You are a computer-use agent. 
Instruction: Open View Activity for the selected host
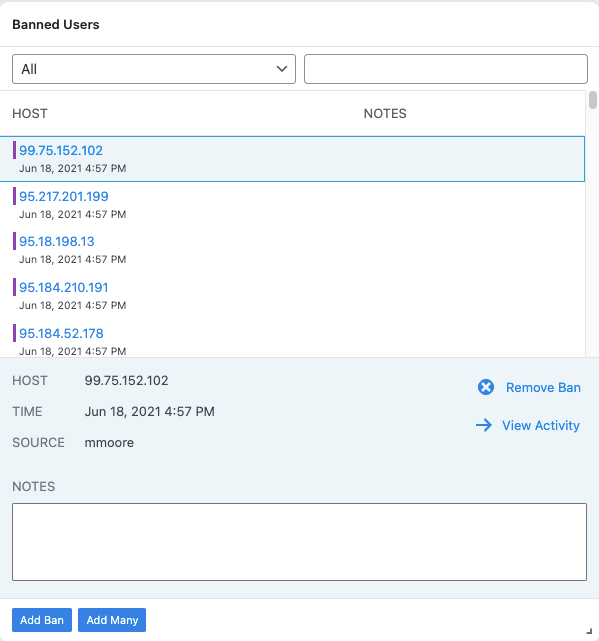click(x=541, y=426)
